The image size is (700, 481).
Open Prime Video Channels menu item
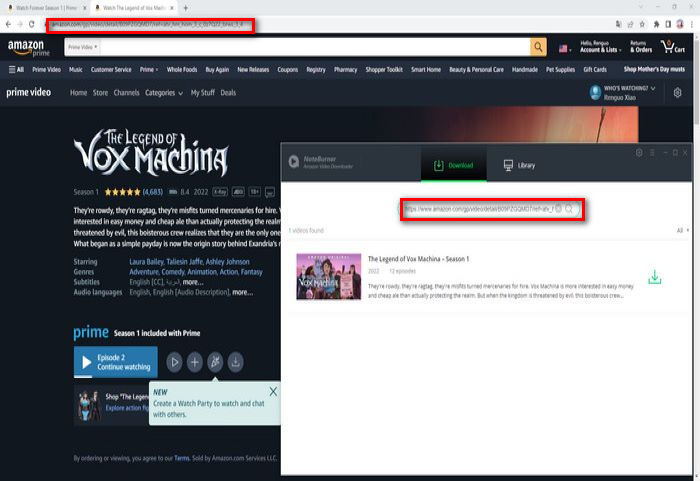pos(126,93)
